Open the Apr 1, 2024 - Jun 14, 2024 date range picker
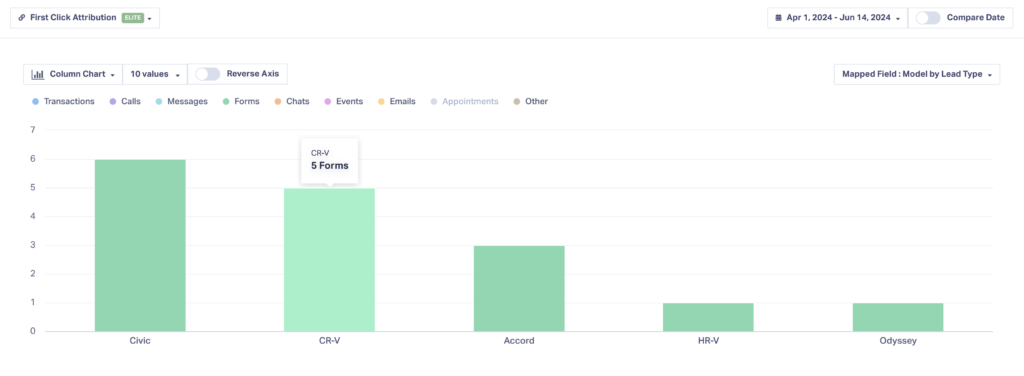 click(838, 18)
